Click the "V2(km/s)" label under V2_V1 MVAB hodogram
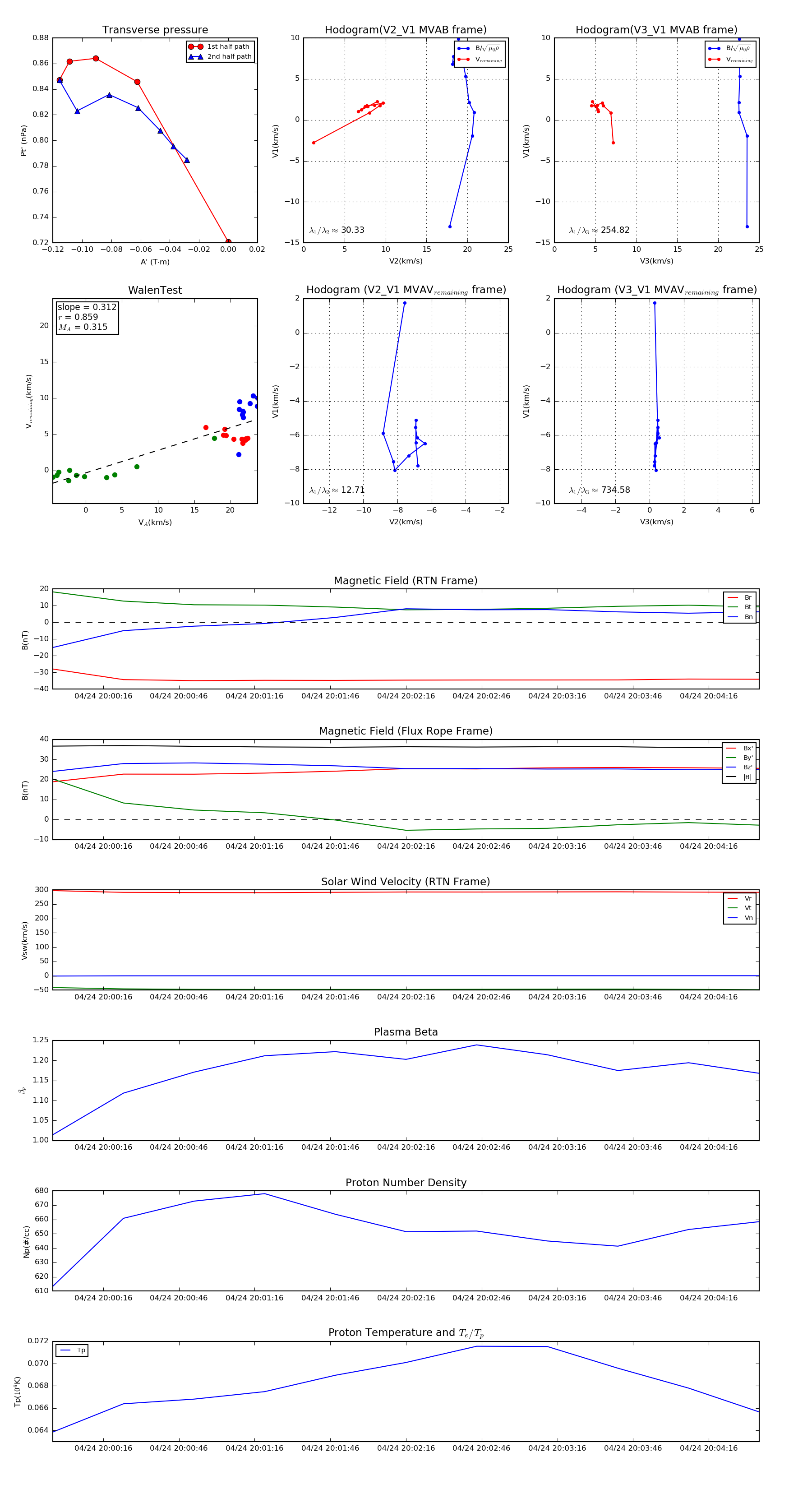Image resolution: width=812 pixels, height=1489 pixels. click(x=406, y=261)
